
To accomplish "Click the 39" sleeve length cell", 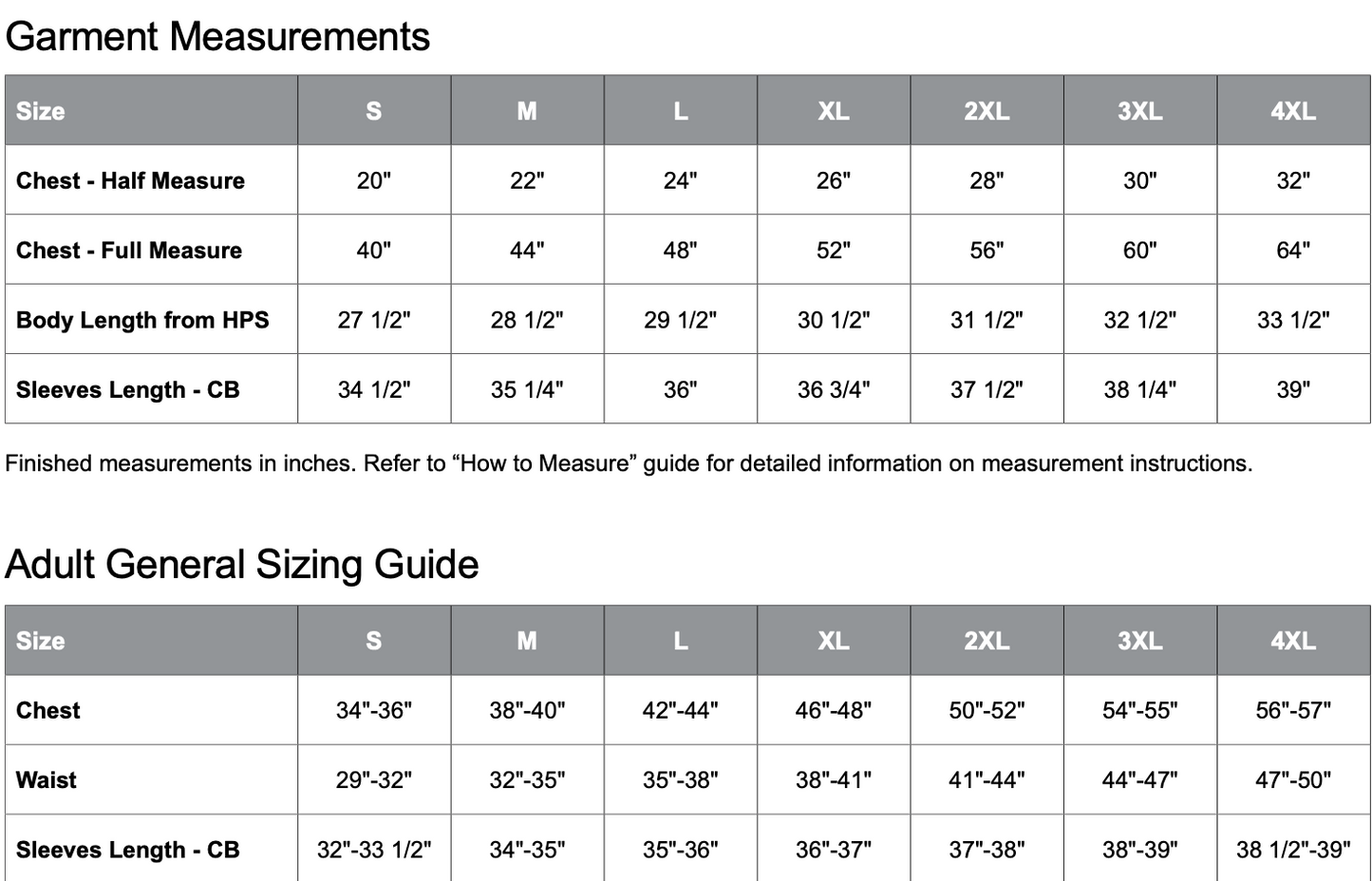I will coord(1292,390).
